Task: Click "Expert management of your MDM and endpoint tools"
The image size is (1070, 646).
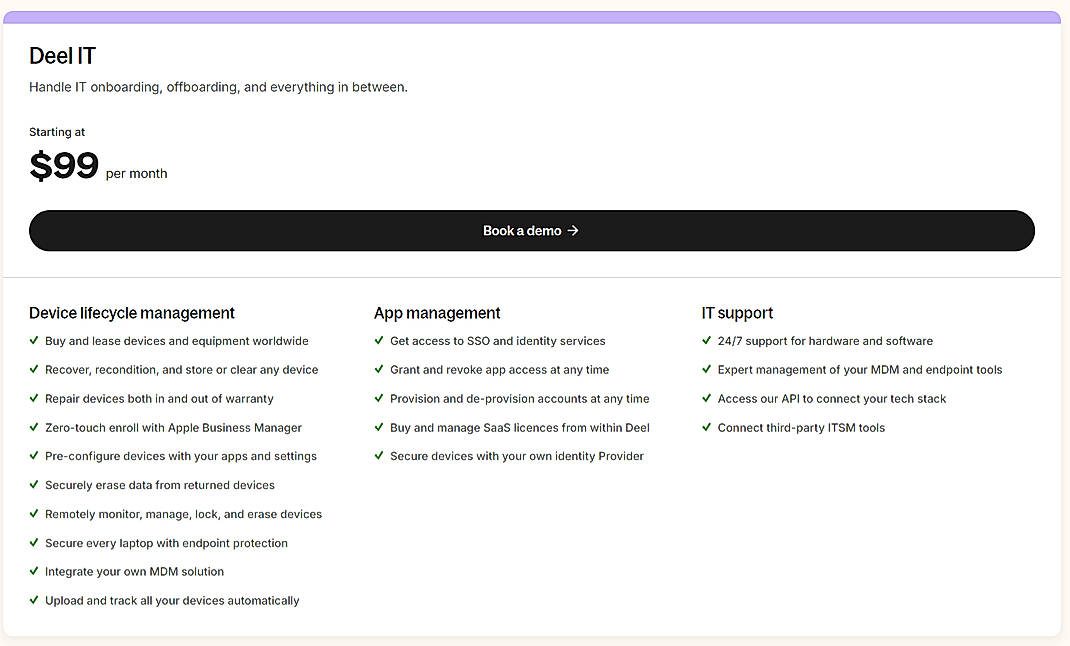Action: (860, 370)
